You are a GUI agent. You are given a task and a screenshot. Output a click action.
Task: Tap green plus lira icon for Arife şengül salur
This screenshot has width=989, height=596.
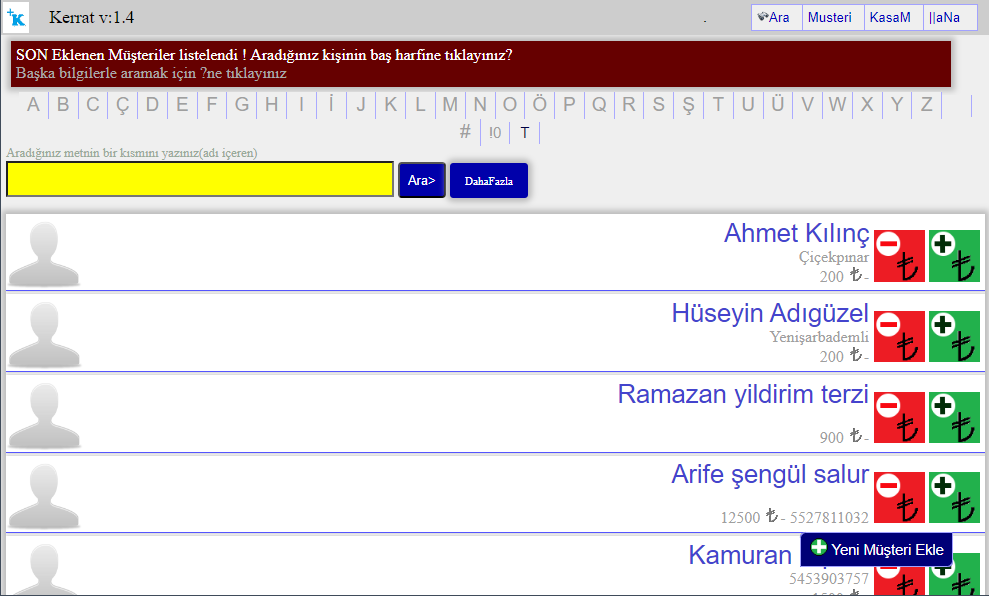coord(954,498)
